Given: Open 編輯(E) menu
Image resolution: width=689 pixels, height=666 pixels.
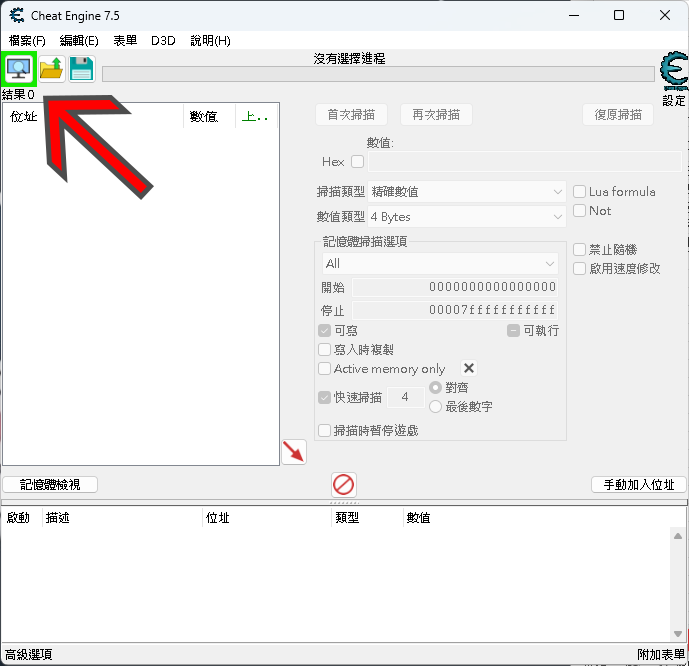Looking at the screenshot, I should (x=79, y=41).
